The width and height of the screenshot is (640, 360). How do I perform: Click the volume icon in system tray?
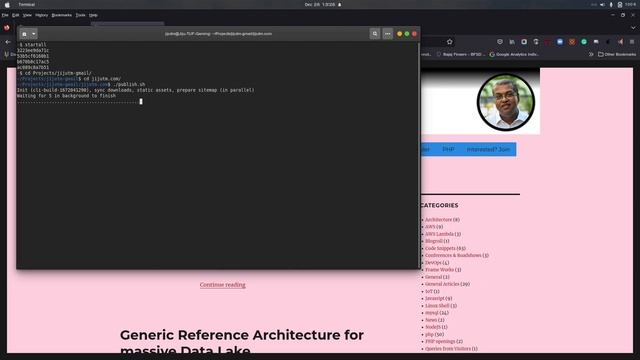point(602,4)
